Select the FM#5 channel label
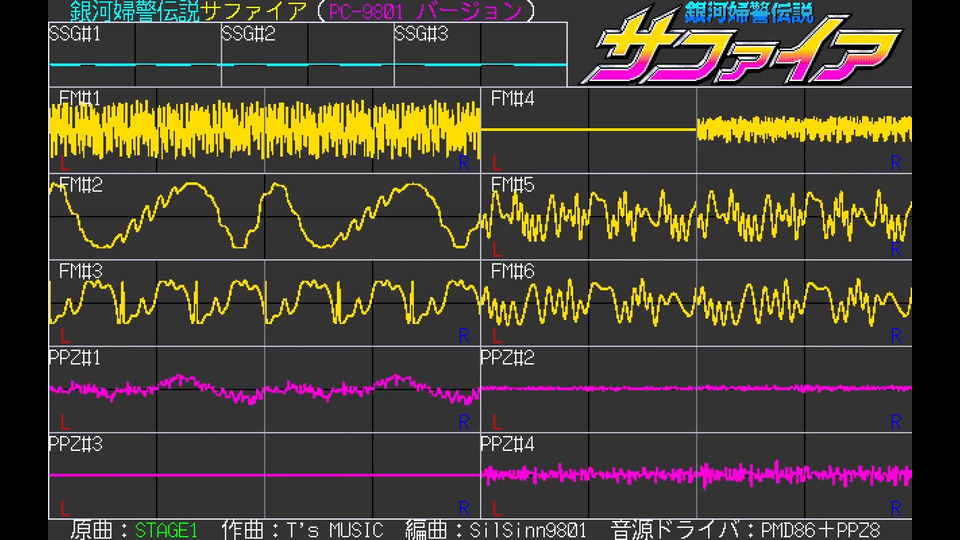960x540 pixels. pos(512,185)
